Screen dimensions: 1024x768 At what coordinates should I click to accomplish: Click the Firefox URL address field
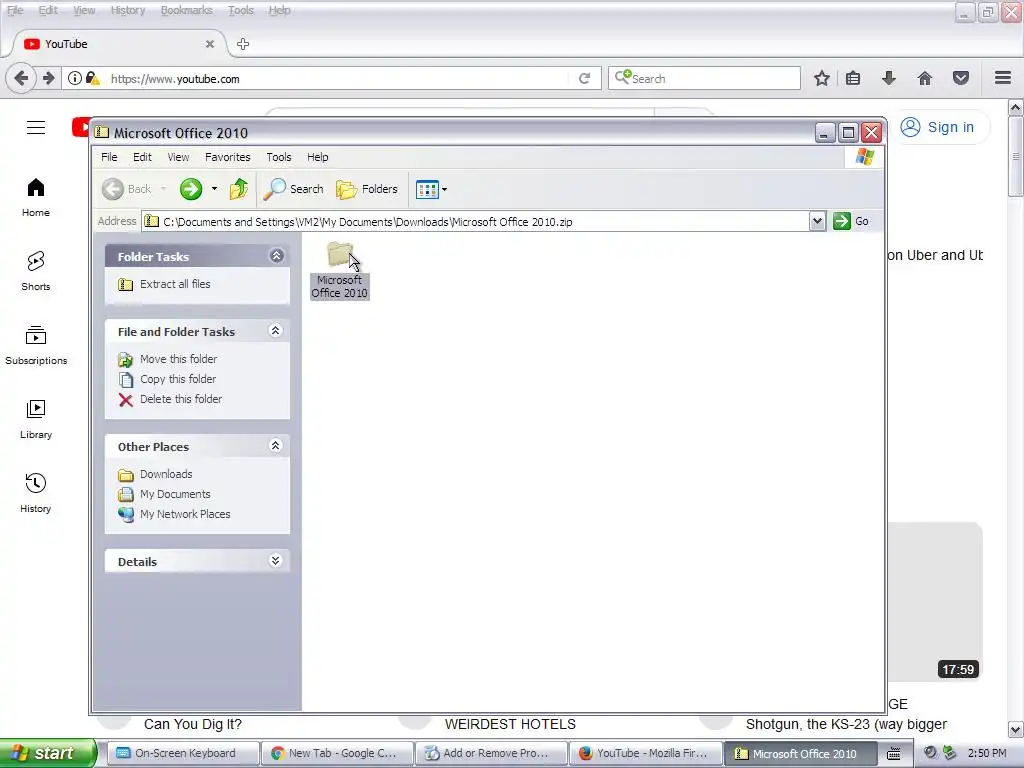click(340, 79)
